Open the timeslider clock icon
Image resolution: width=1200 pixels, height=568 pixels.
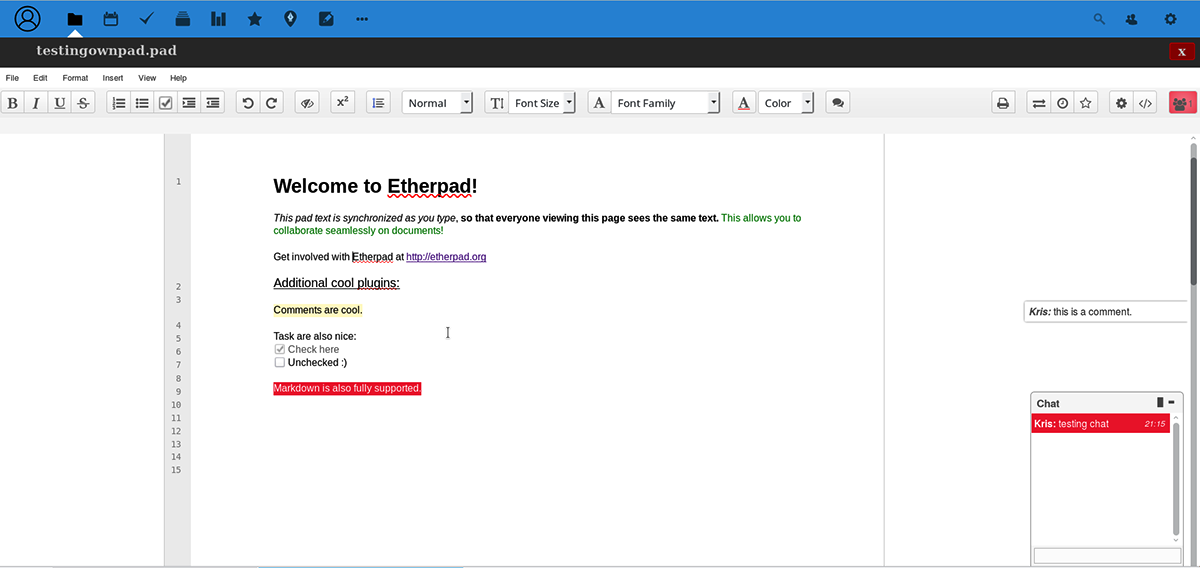pos(1062,103)
